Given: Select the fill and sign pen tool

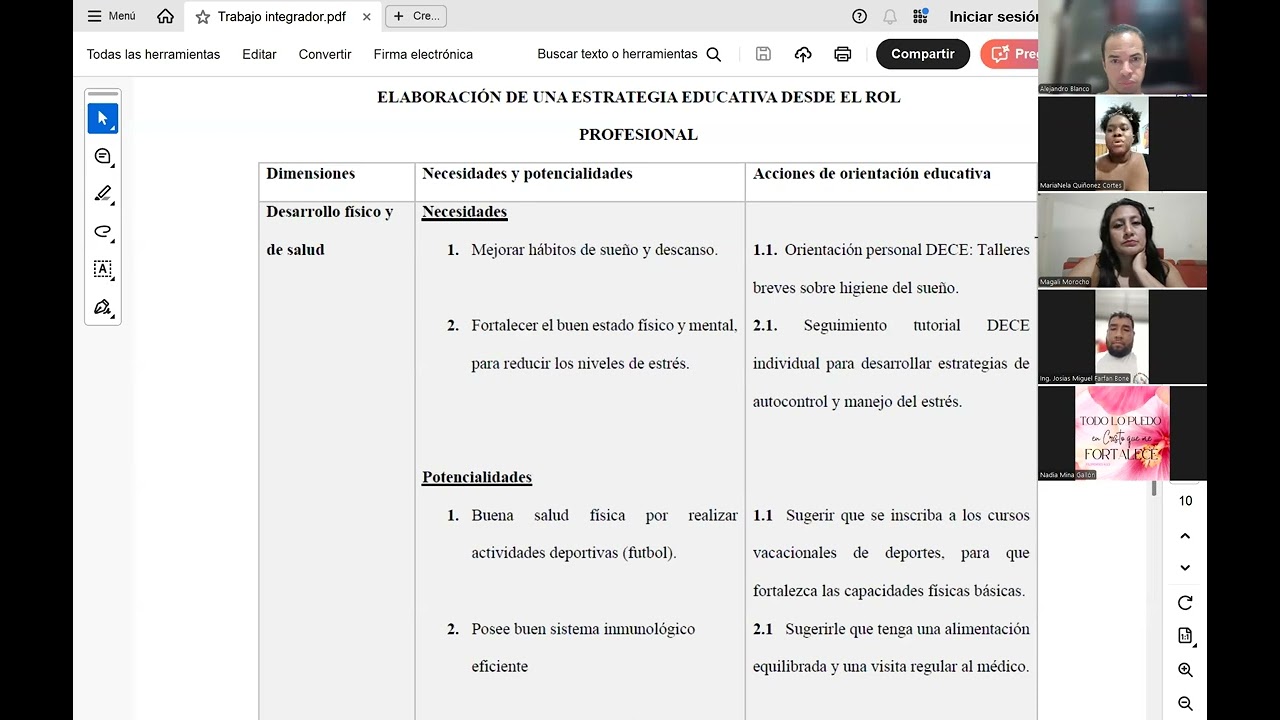Looking at the screenshot, I should point(102,307).
